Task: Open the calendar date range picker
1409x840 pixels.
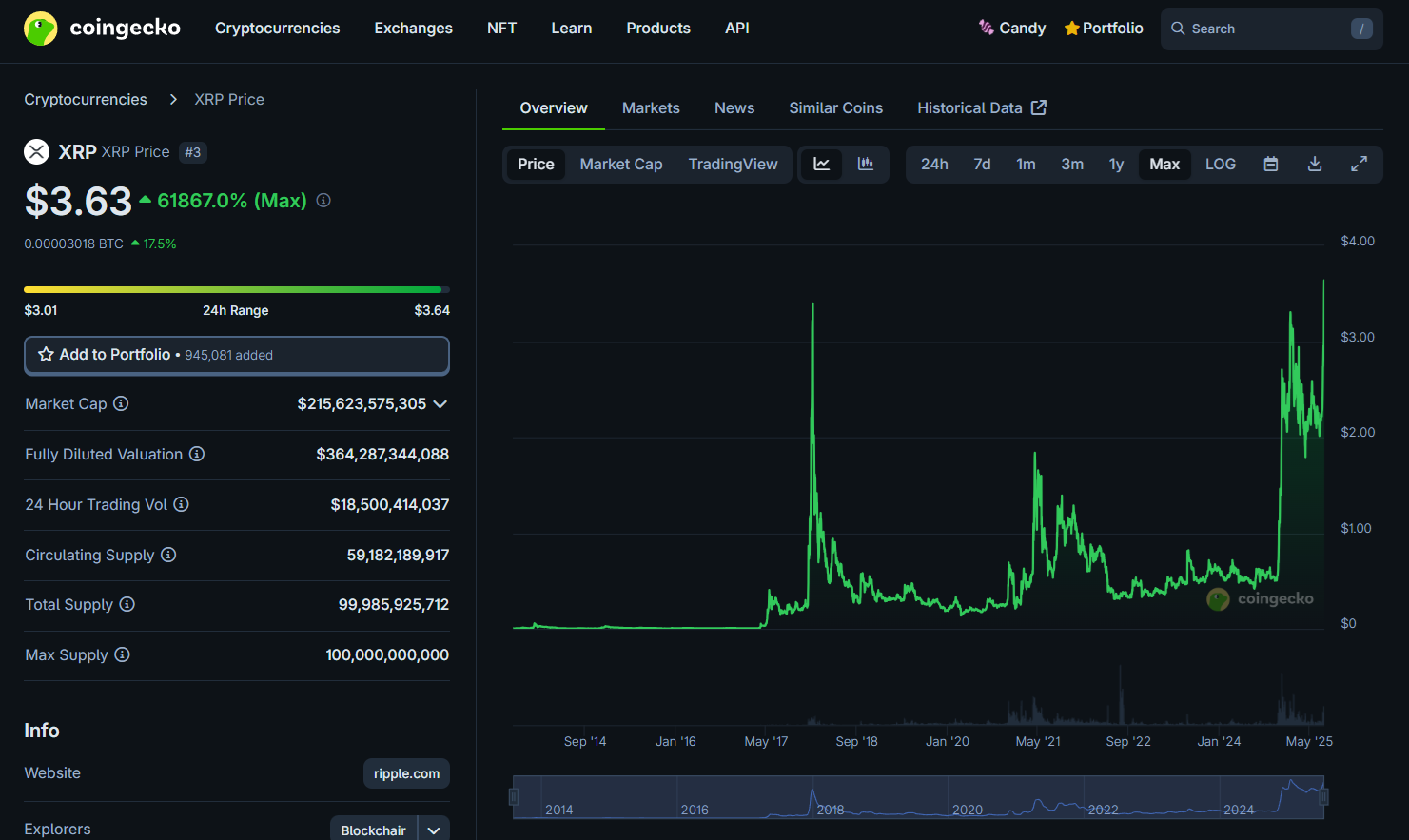Action: click(x=1270, y=164)
